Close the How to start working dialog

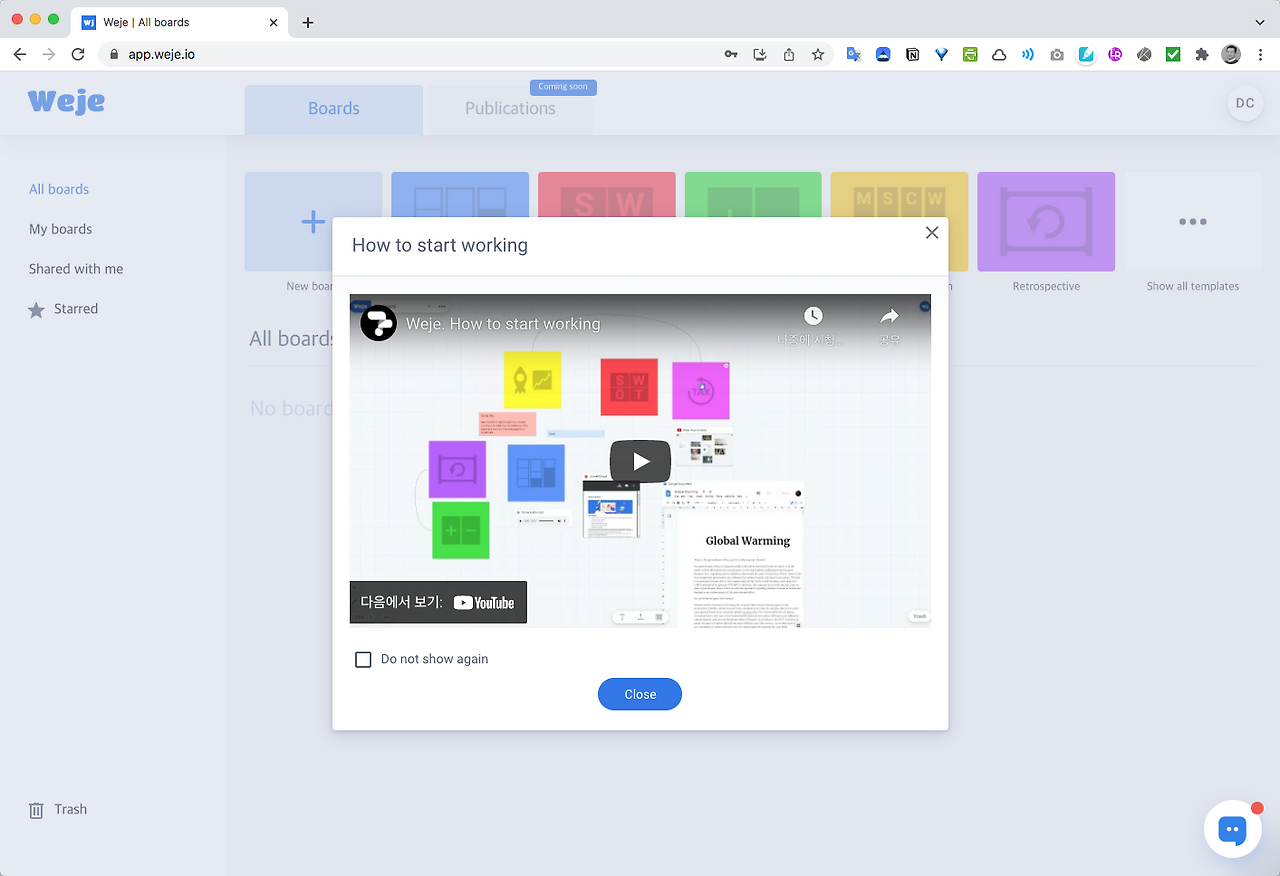pos(932,232)
